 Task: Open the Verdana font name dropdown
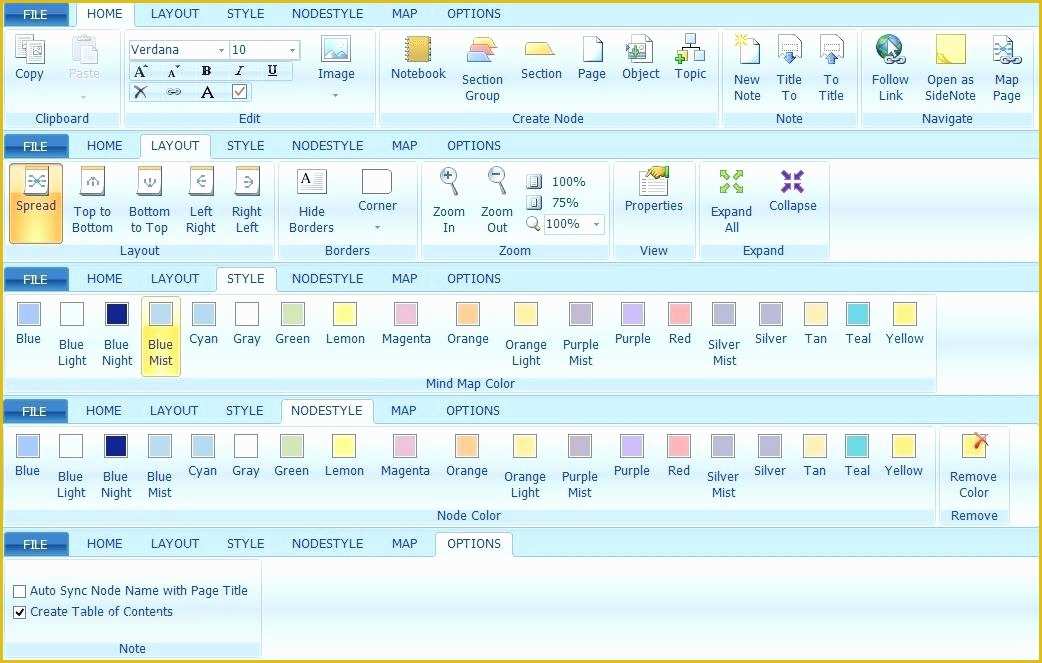(x=221, y=50)
